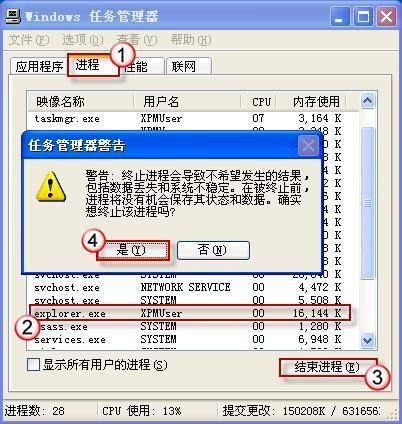Click the yellow warning triangle icon

pos(51,187)
